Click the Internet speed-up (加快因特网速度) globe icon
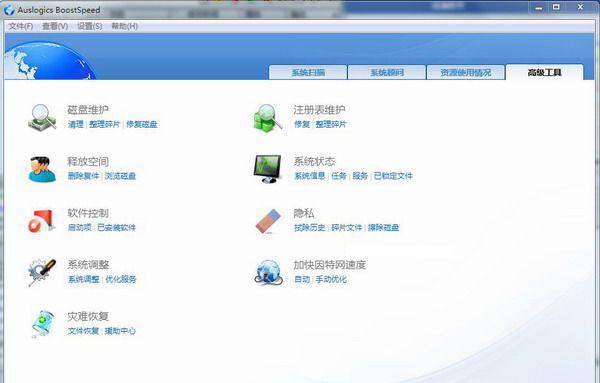The height and width of the screenshot is (383, 600). click(269, 272)
